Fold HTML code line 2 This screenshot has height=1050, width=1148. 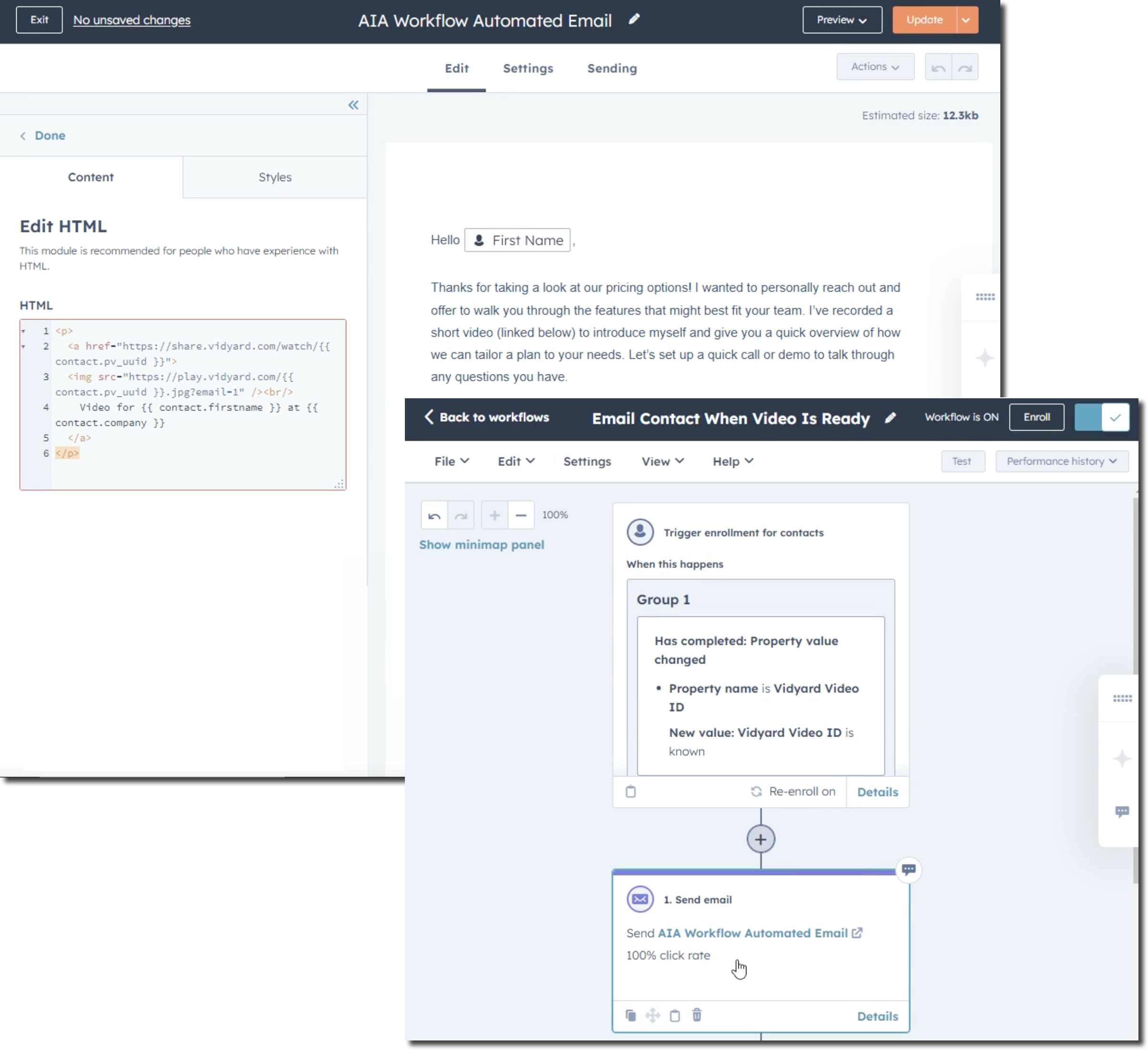[23, 346]
